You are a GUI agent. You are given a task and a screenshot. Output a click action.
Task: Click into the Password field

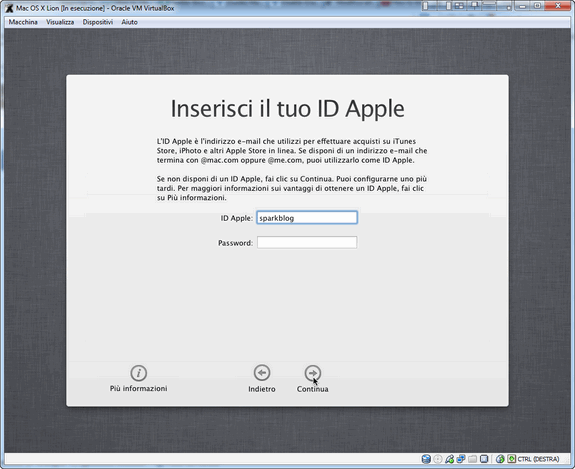307,242
